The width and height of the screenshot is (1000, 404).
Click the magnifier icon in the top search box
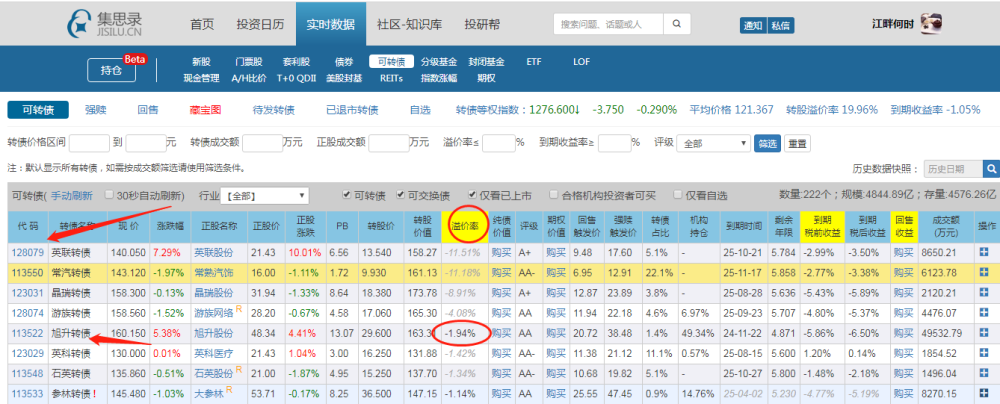(x=676, y=25)
